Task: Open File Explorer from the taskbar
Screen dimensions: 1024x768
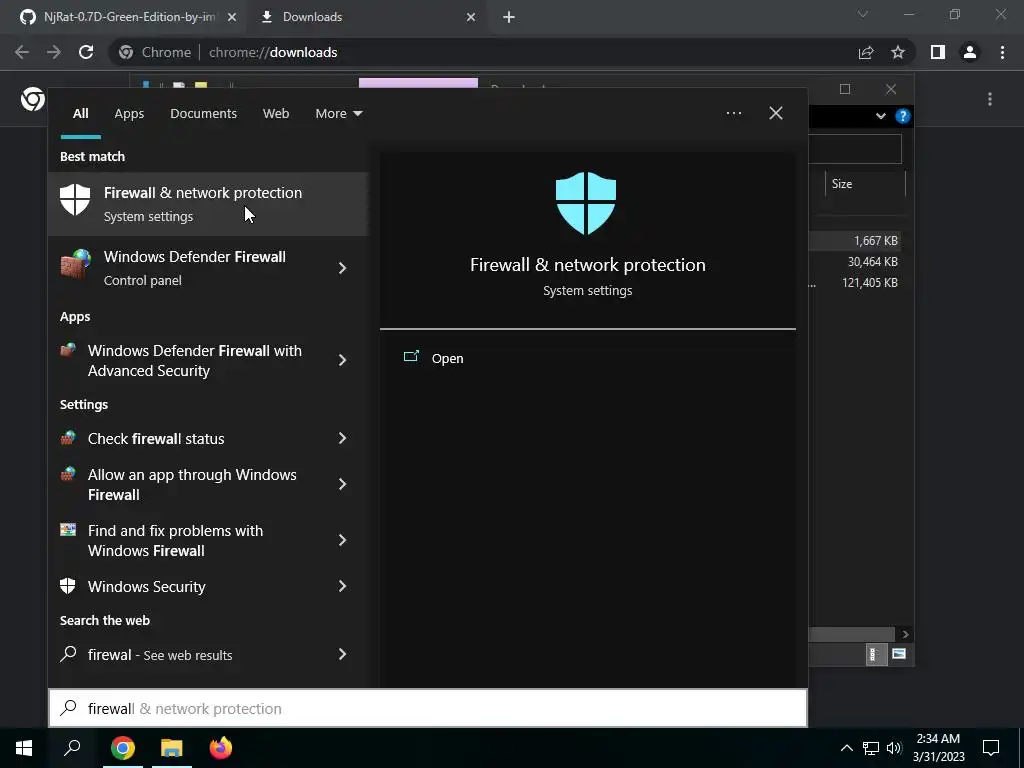Action: [172, 748]
